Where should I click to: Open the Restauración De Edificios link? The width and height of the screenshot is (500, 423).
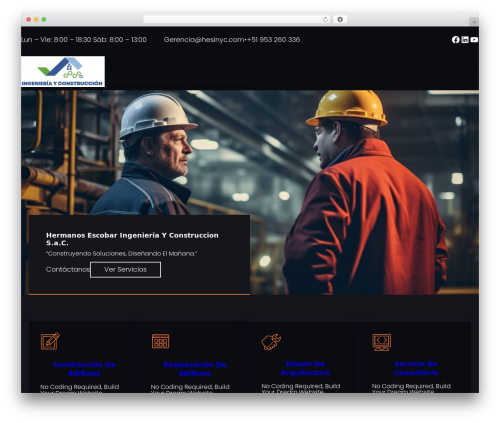195,369
